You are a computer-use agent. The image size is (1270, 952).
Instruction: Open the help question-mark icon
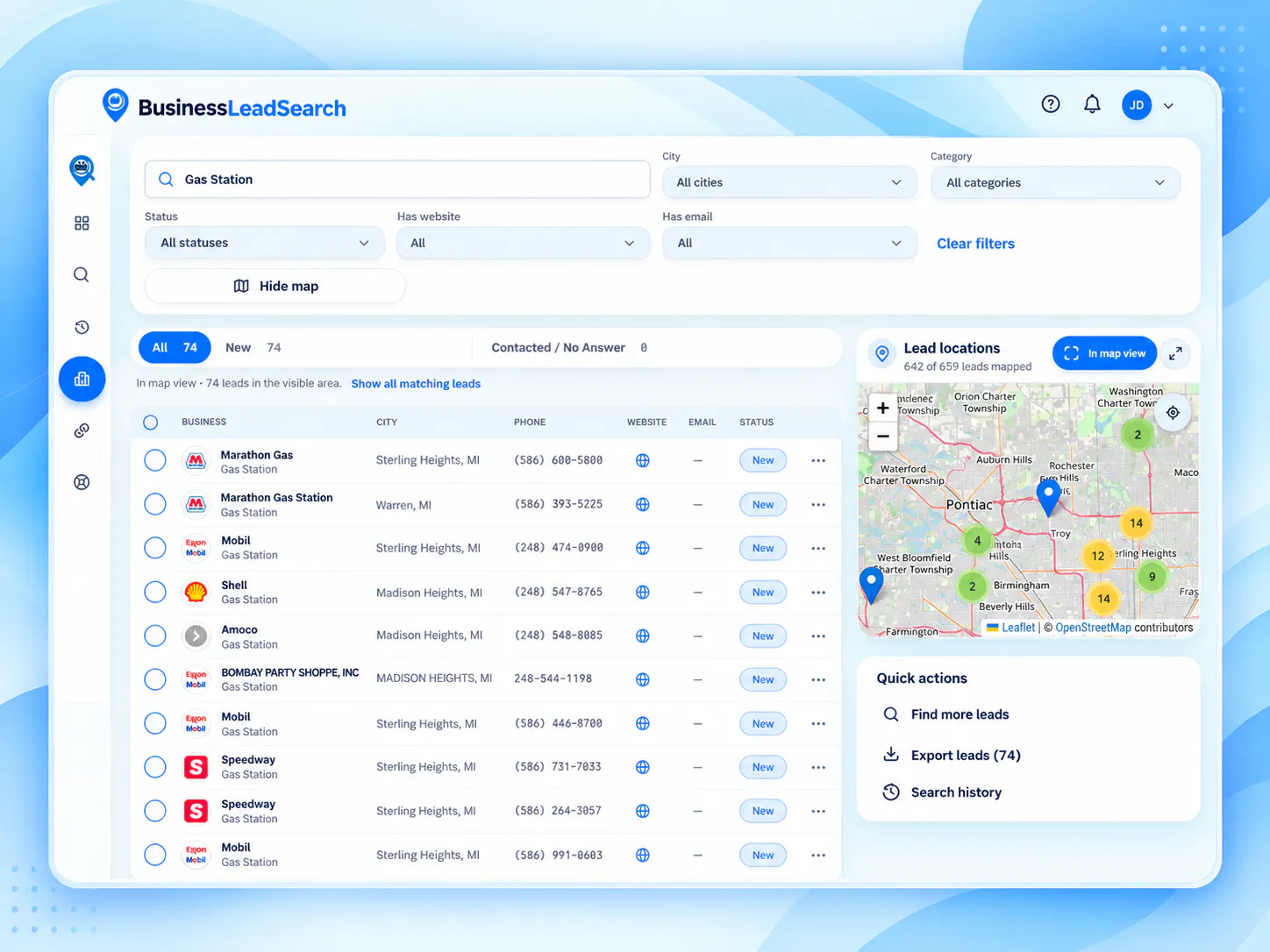tap(1050, 104)
